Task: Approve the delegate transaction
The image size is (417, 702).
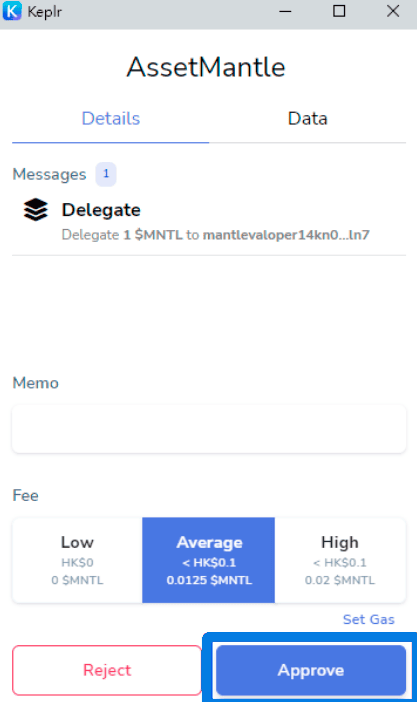Action: pyautogui.click(x=311, y=670)
